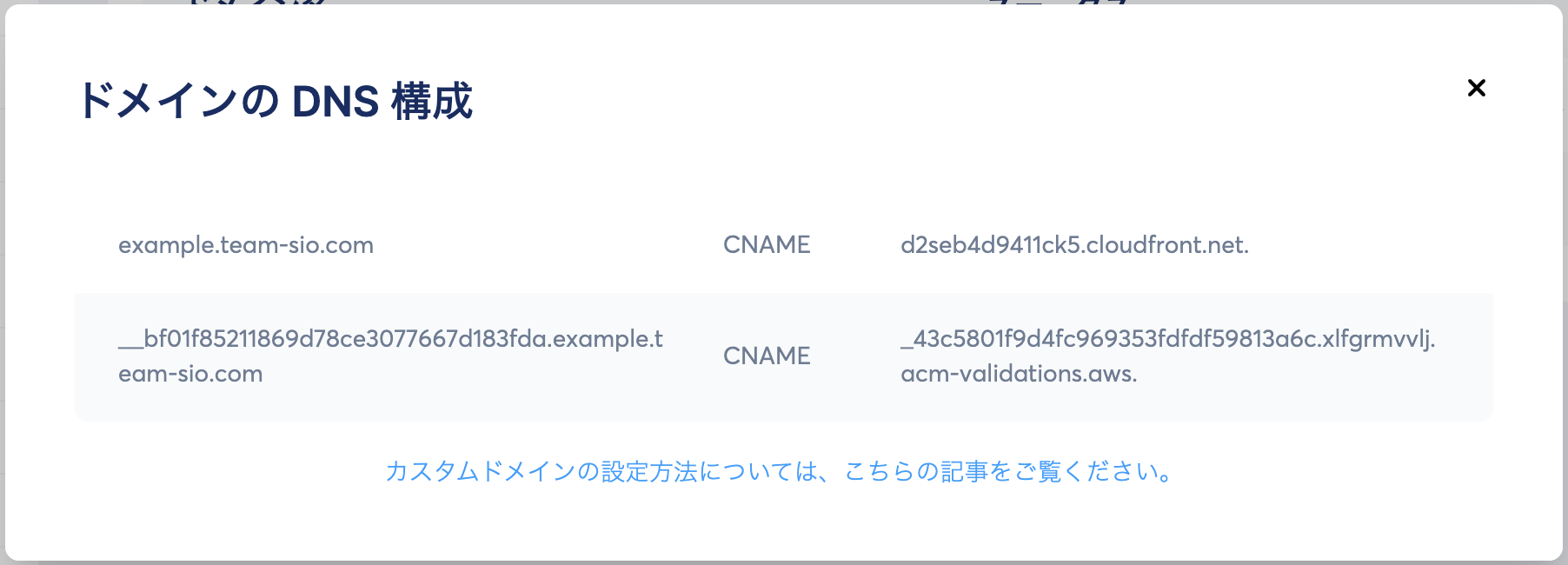Click CNAME in the acm-validations record row
This screenshot has height=565, width=1568.
pos(767,356)
